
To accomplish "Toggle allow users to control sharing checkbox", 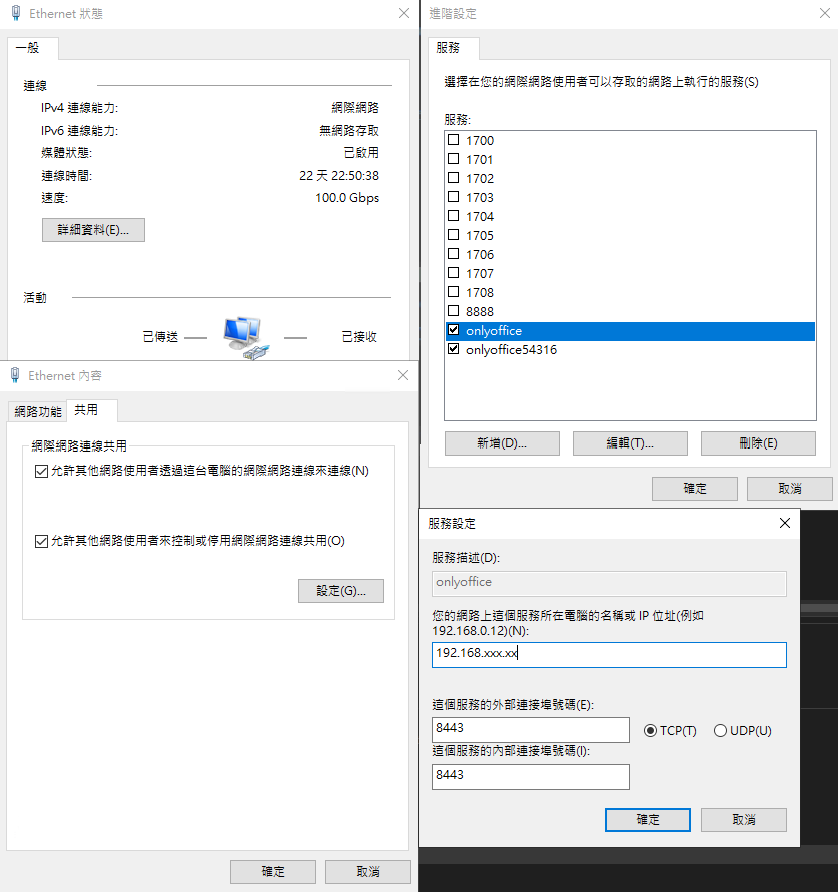I will [x=41, y=541].
